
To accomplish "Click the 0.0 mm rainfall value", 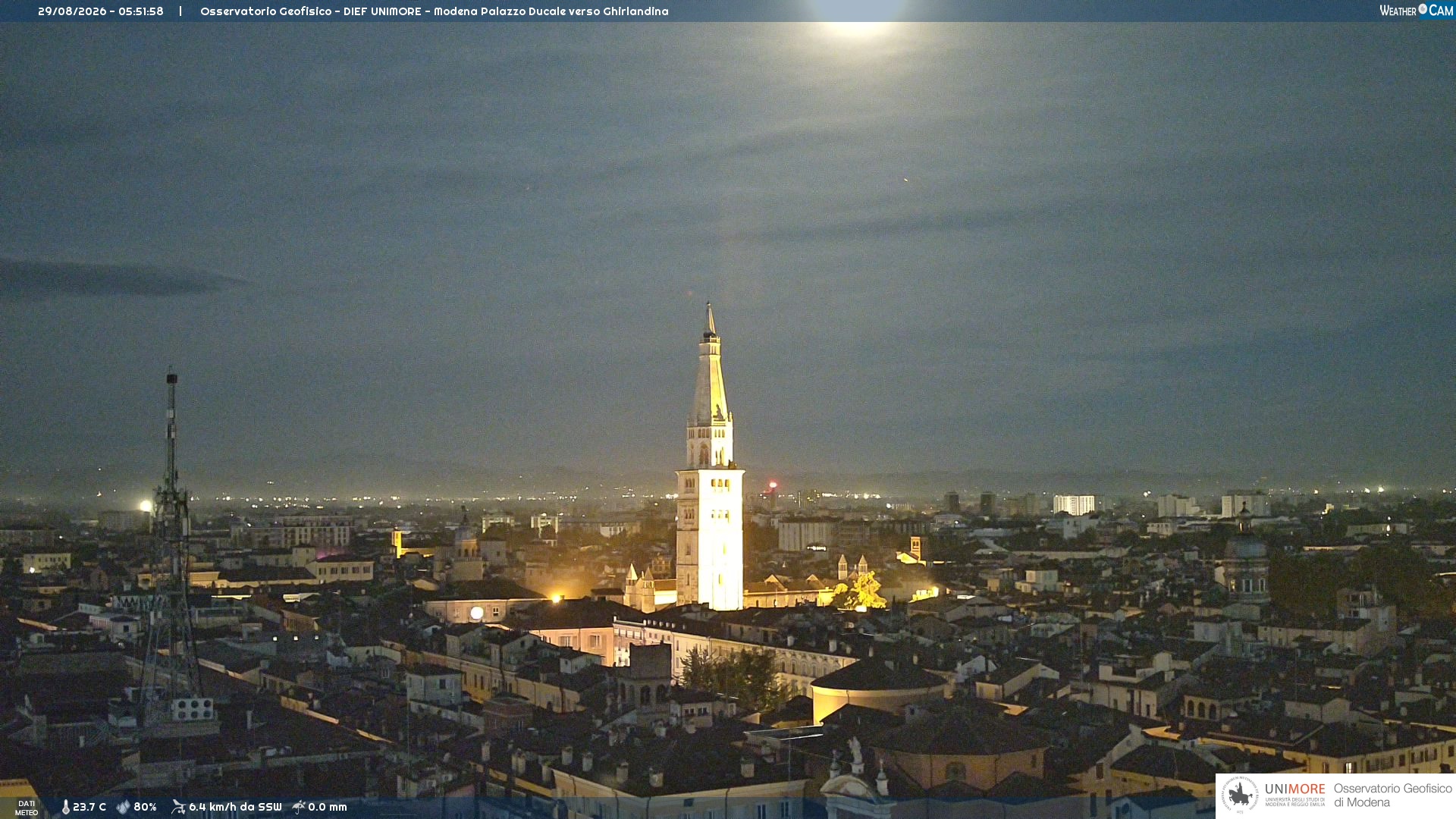I will tap(328, 807).
